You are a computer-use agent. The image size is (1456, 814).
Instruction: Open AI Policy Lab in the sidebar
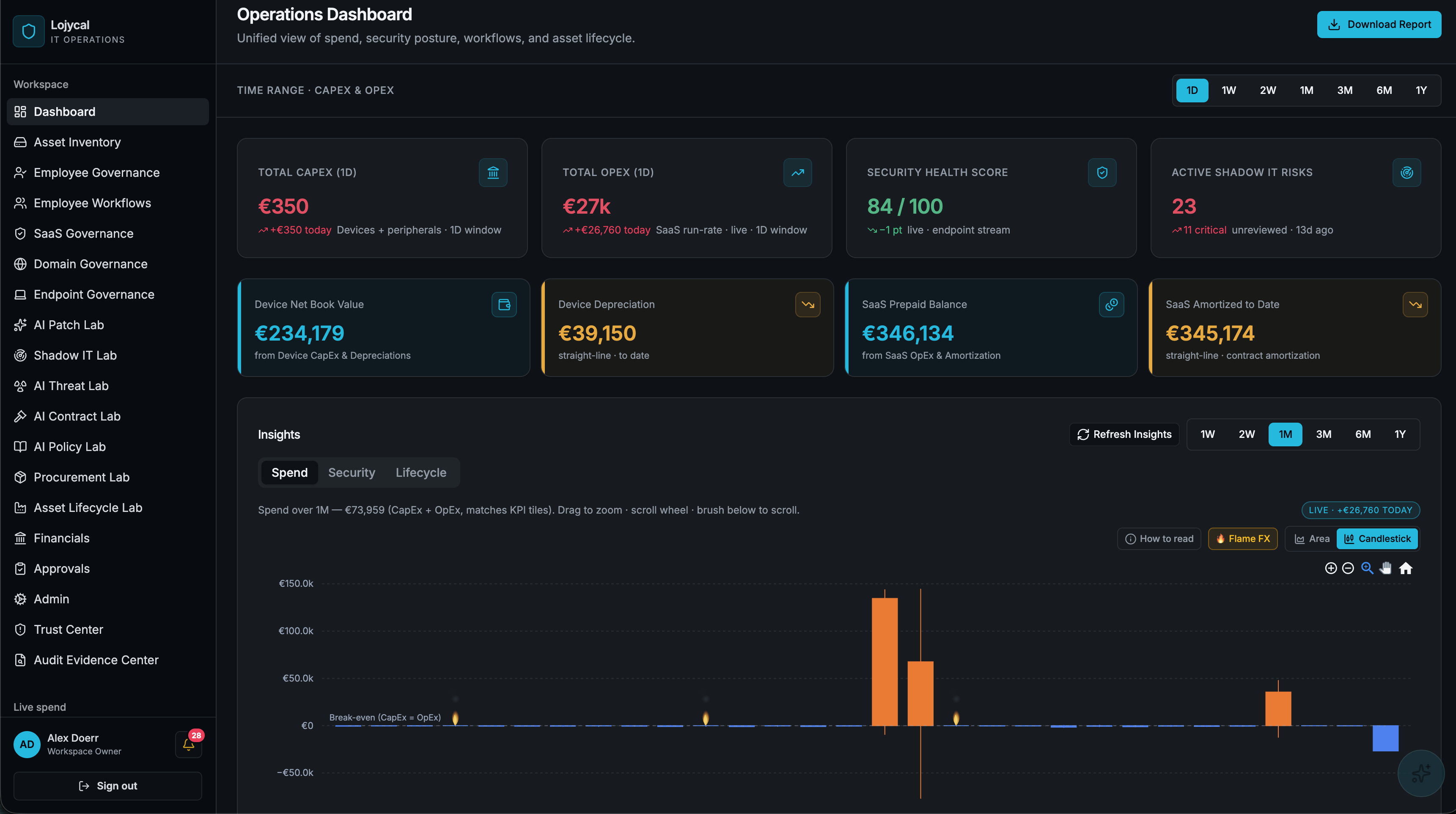tap(107, 447)
